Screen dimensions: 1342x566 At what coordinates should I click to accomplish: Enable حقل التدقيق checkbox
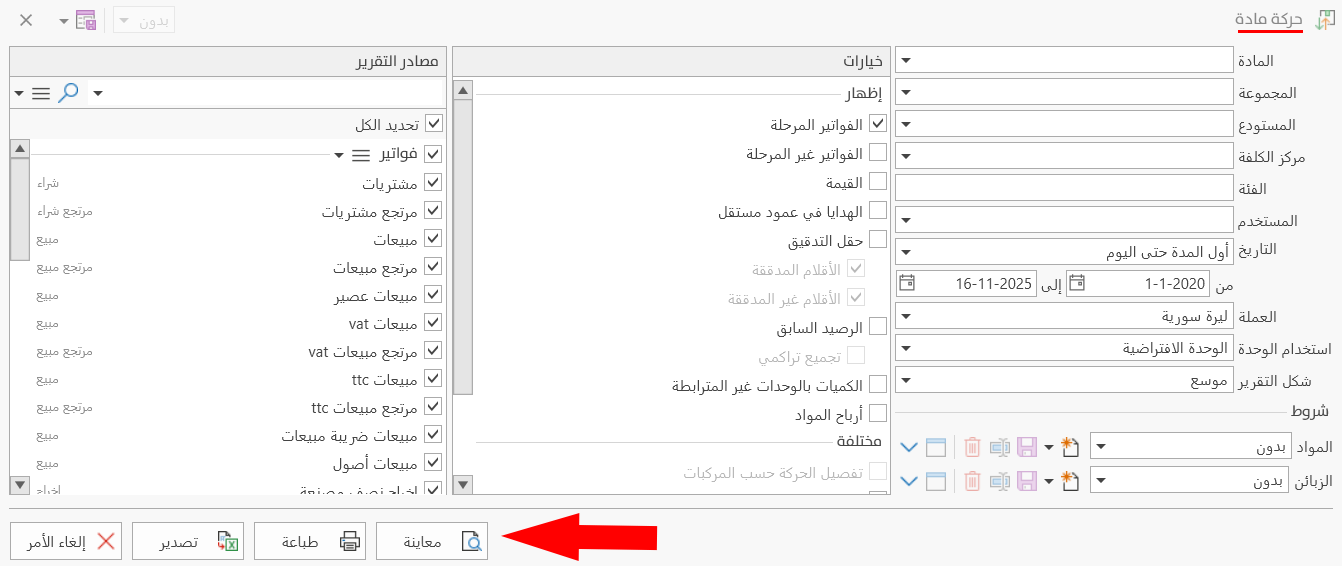pos(878,240)
